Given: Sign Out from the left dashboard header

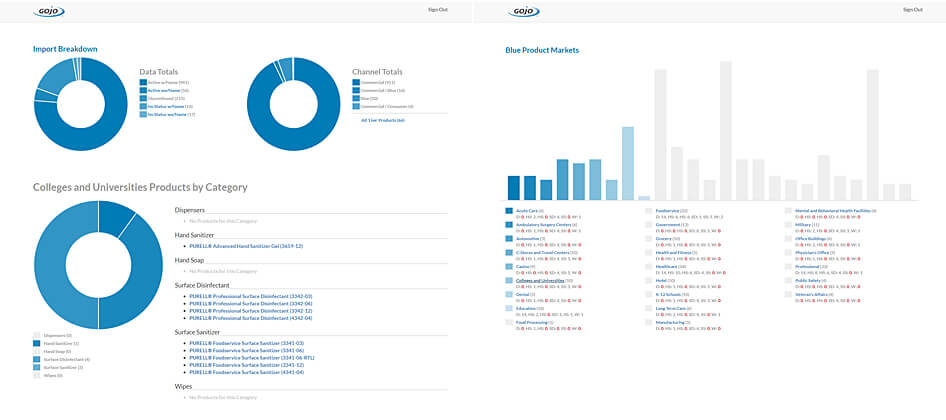Looking at the screenshot, I should click(437, 9).
